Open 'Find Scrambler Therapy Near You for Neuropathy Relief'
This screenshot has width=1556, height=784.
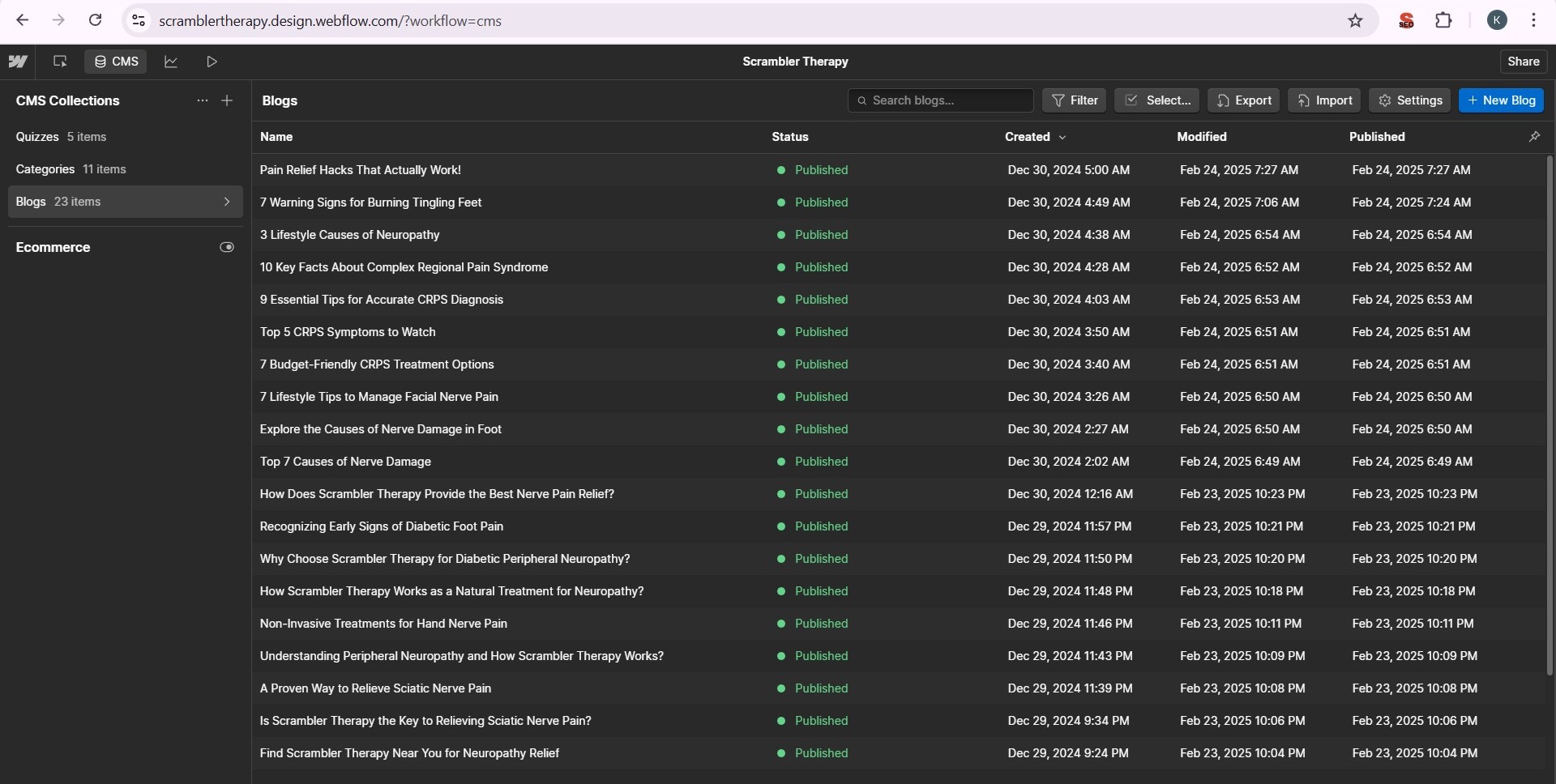tap(409, 753)
